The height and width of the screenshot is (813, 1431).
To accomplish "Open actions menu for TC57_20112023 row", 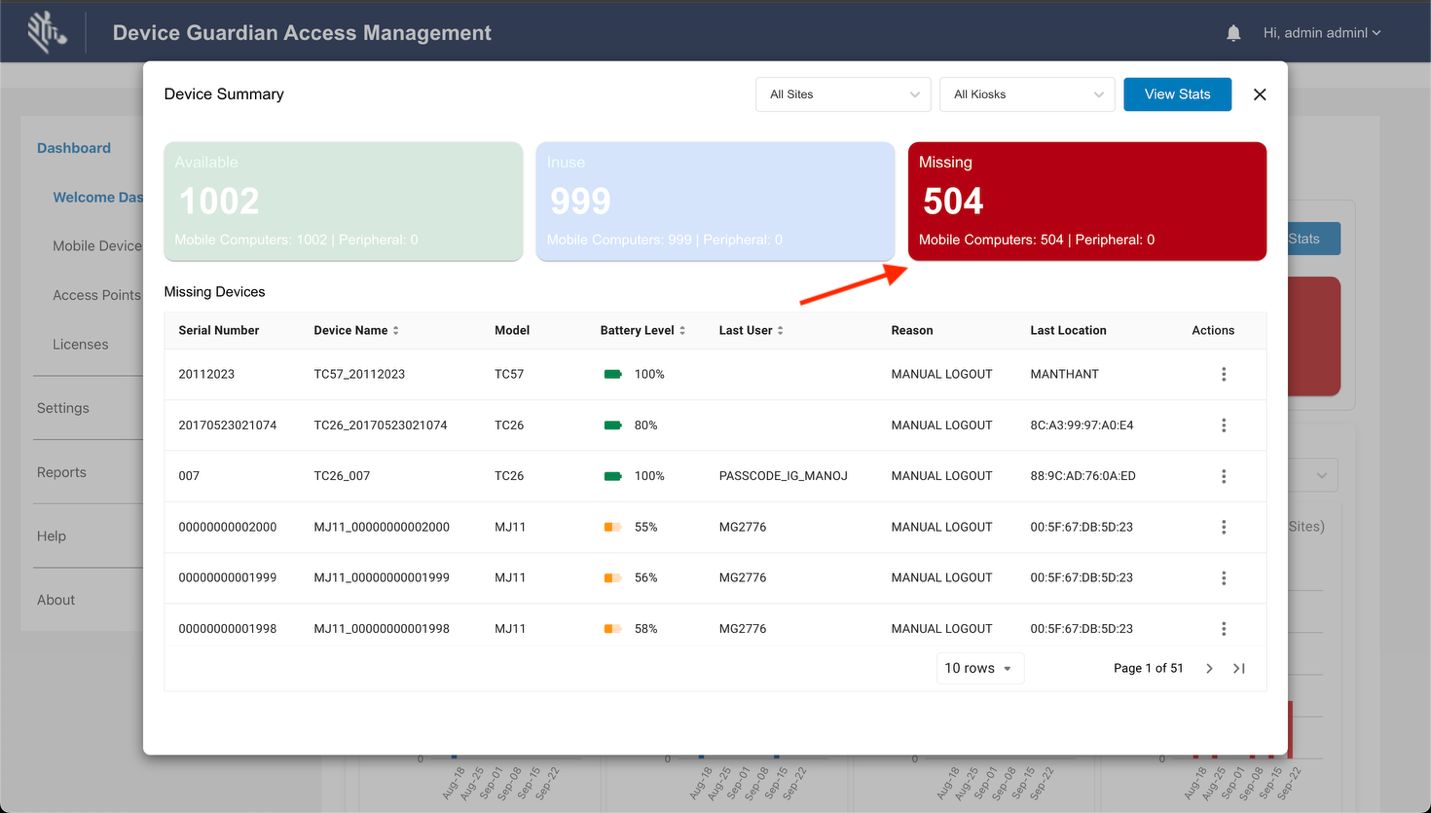I will click(x=1223, y=374).
